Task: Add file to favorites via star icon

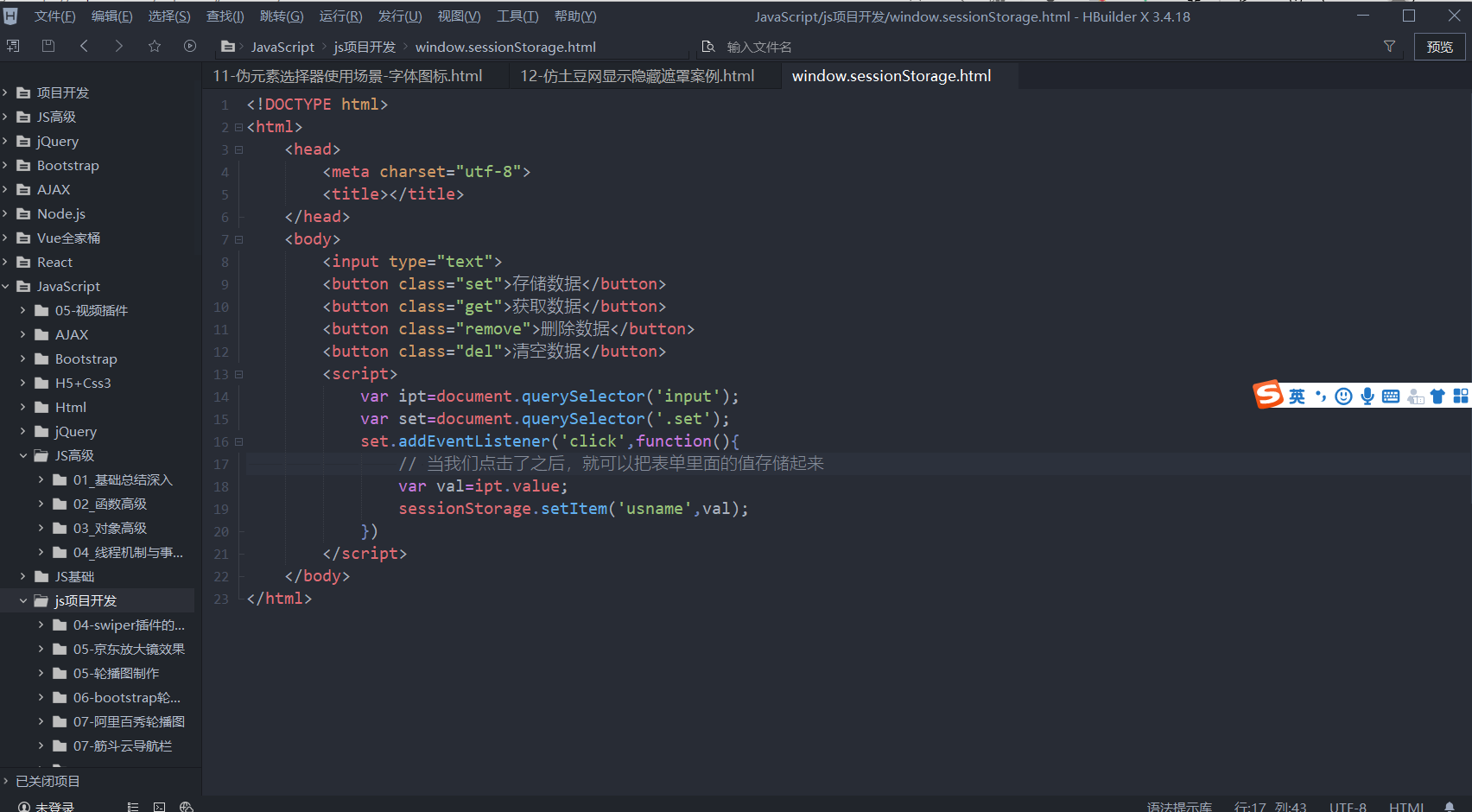Action: pos(154,46)
